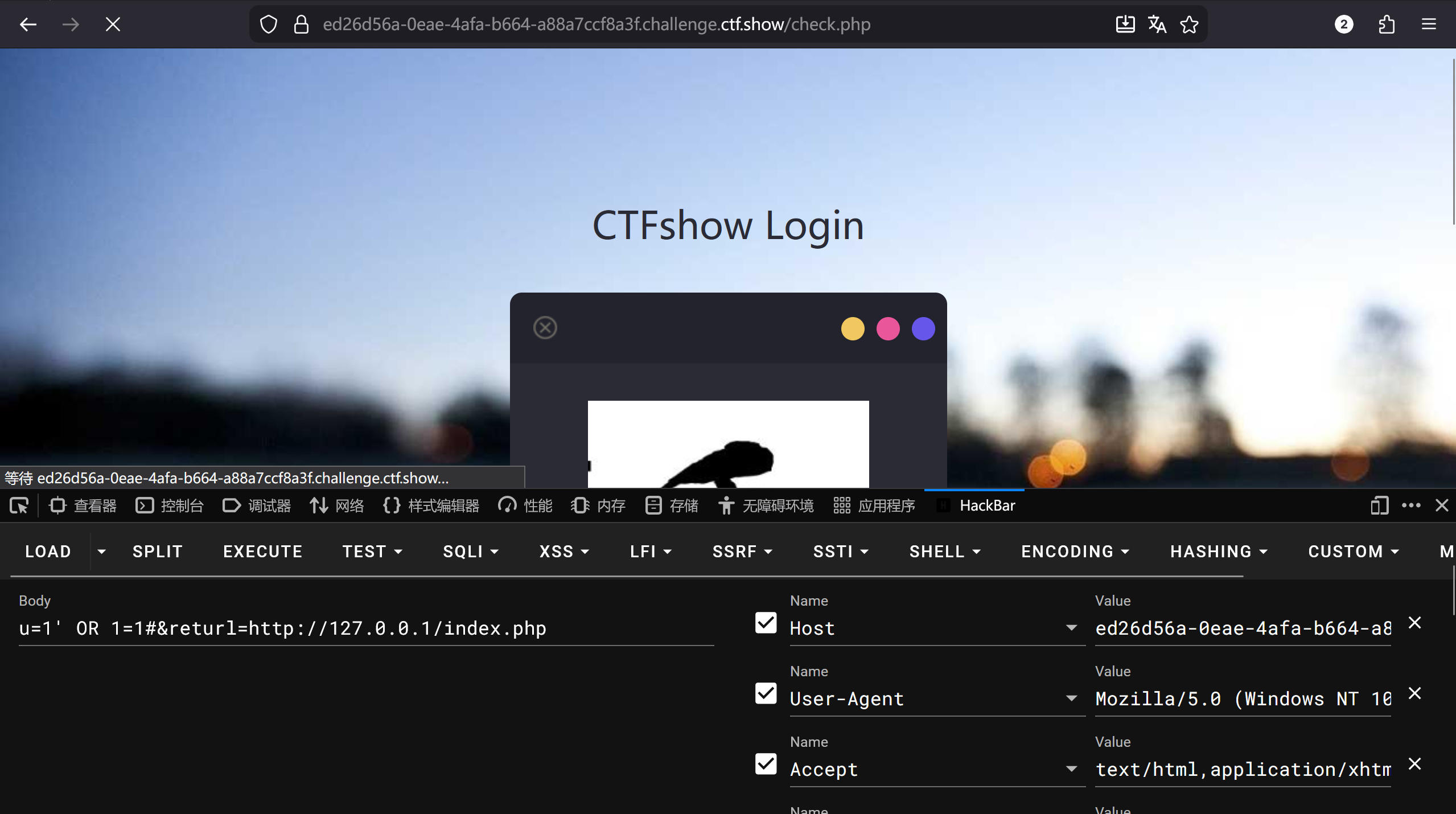Screen dimensions: 1456x814
Task: Open the ENCODING dropdown menu
Action: [x=1075, y=552]
